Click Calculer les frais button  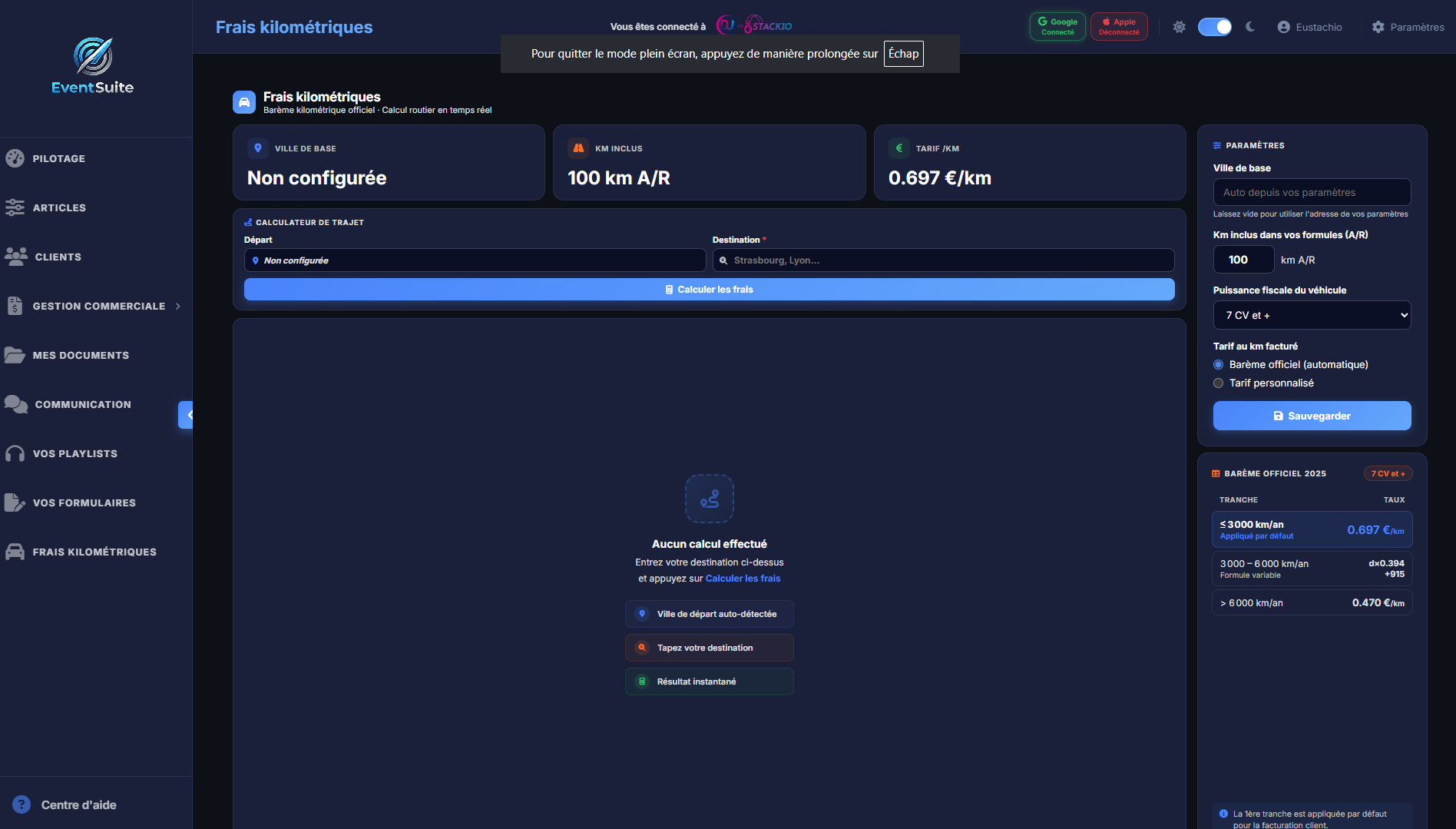click(709, 290)
